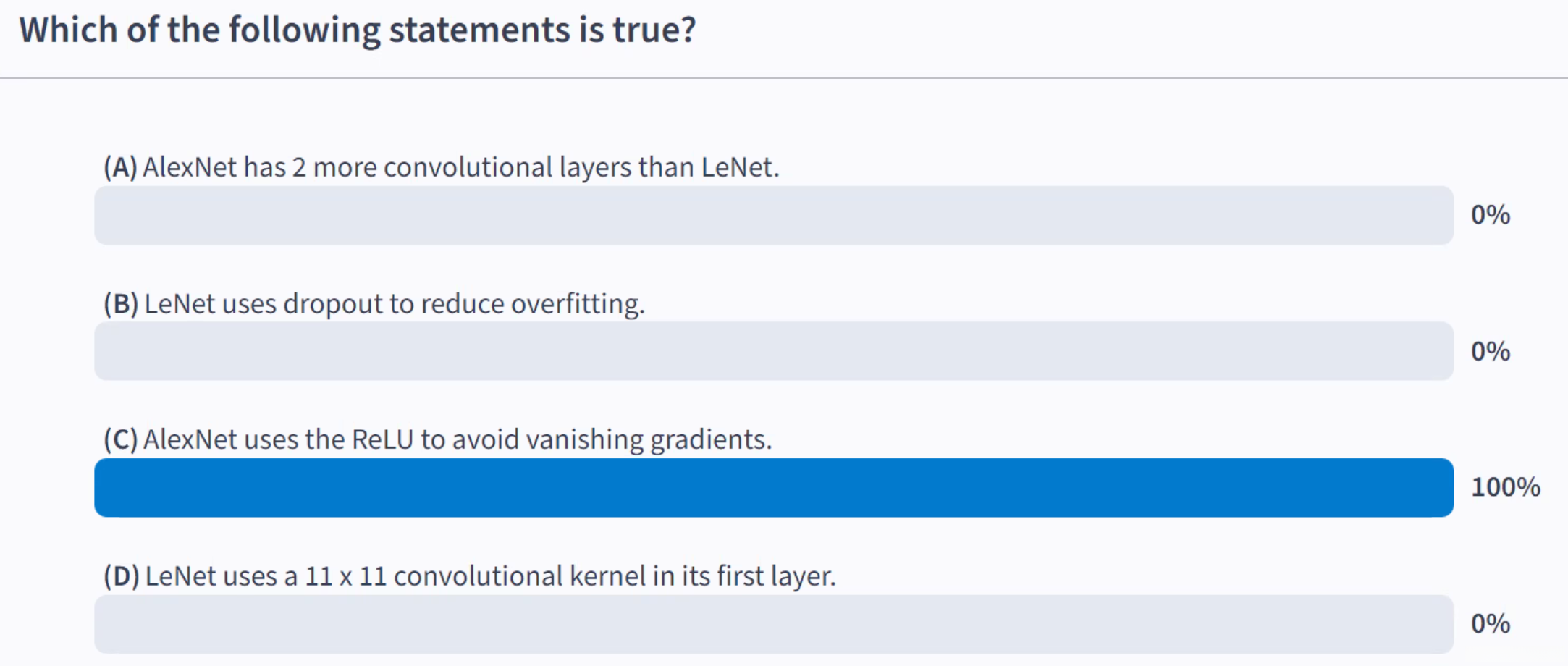1568x666 pixels.
Task: Click the bold (B) option marker
Action: [121, 304]
